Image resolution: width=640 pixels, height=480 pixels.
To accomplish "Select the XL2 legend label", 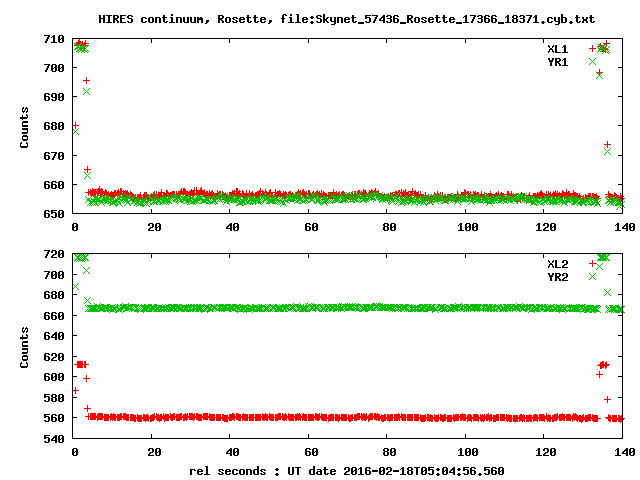I will [x=558, y=264].
